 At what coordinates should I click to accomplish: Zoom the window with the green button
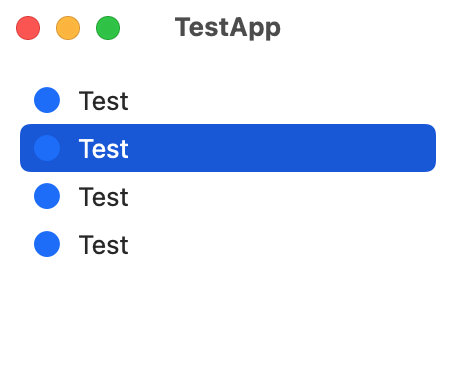[x=108, y=28]
